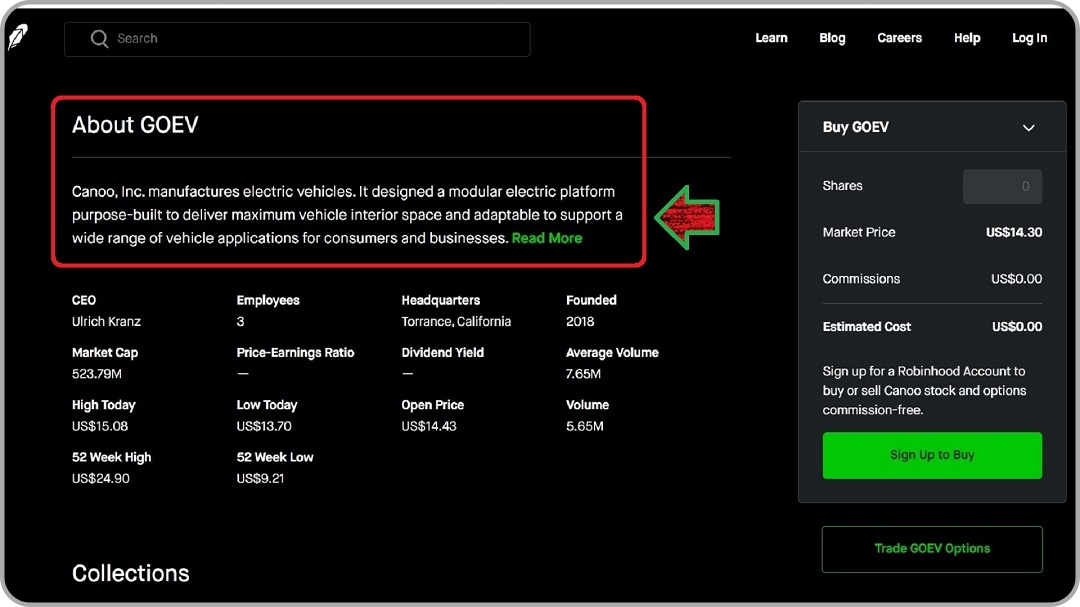Click the Read More link
The height and width of the screenshot is (607, 1080).
coord(547,238)
